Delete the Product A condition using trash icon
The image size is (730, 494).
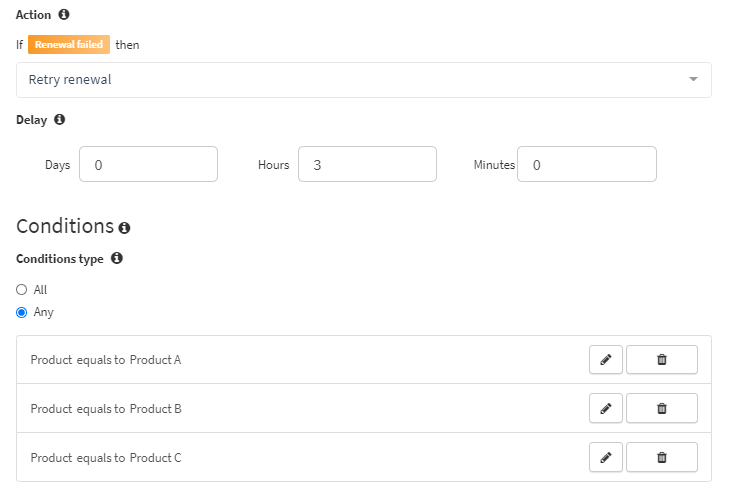(x=662, y=359)
